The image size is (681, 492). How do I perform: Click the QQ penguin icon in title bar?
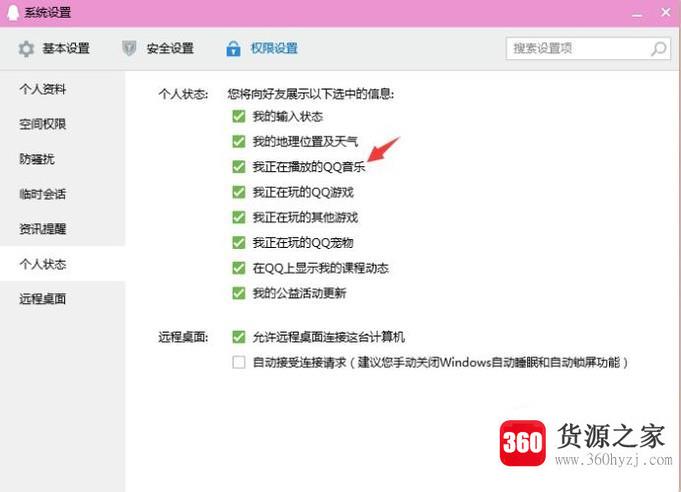[x=13, y=13]
